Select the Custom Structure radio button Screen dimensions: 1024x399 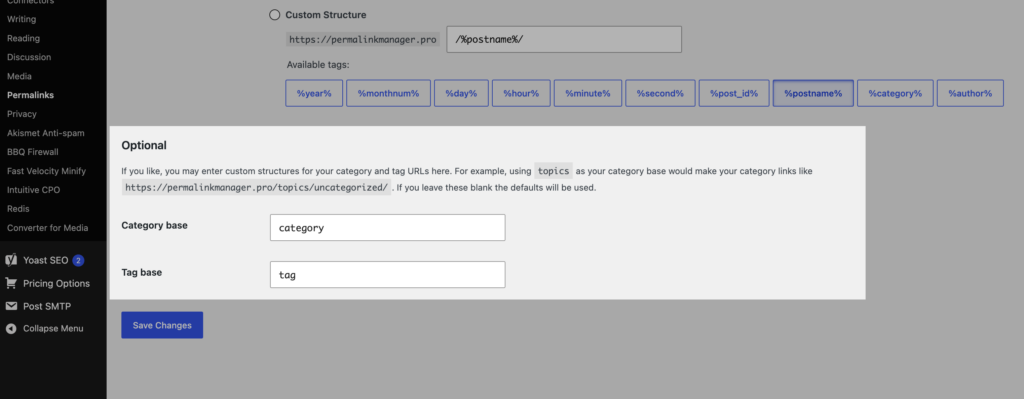click(x=274, y=14)
